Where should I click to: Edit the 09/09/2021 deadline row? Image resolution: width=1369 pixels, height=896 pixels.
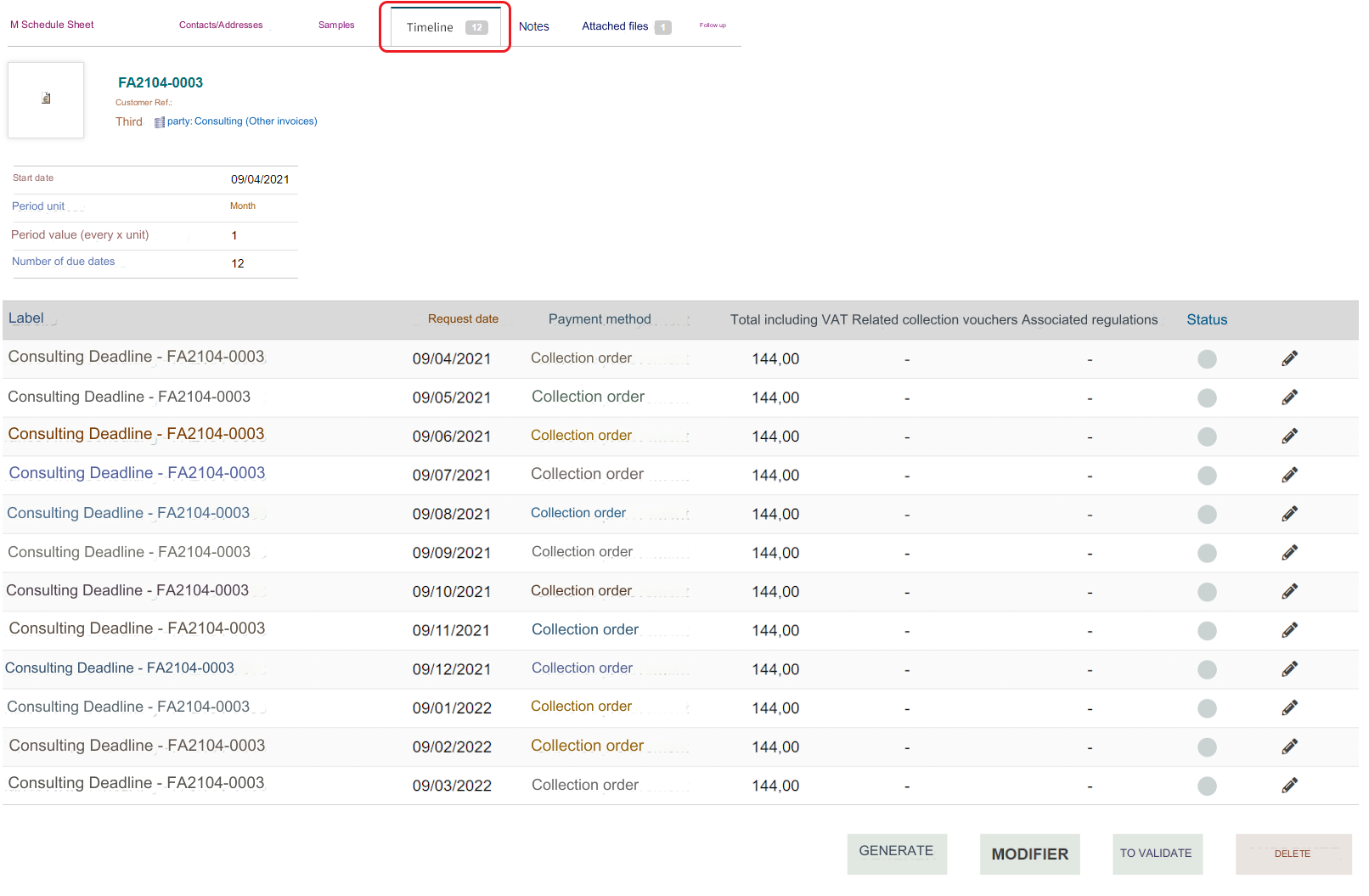pos(1289,553)
